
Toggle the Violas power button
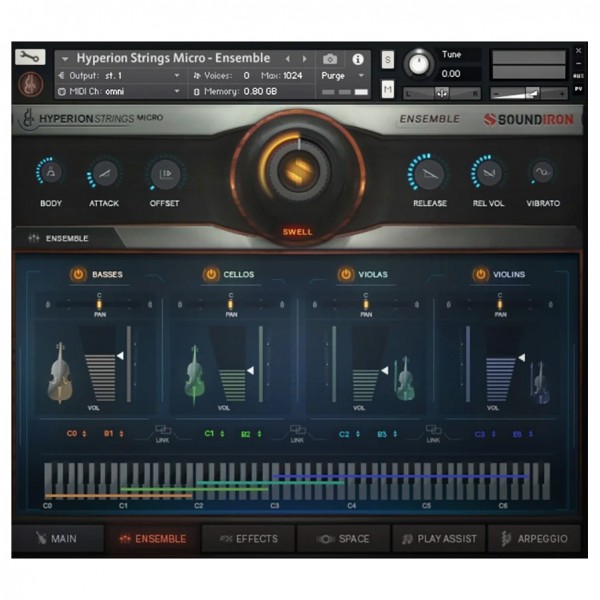coord(346,274)
